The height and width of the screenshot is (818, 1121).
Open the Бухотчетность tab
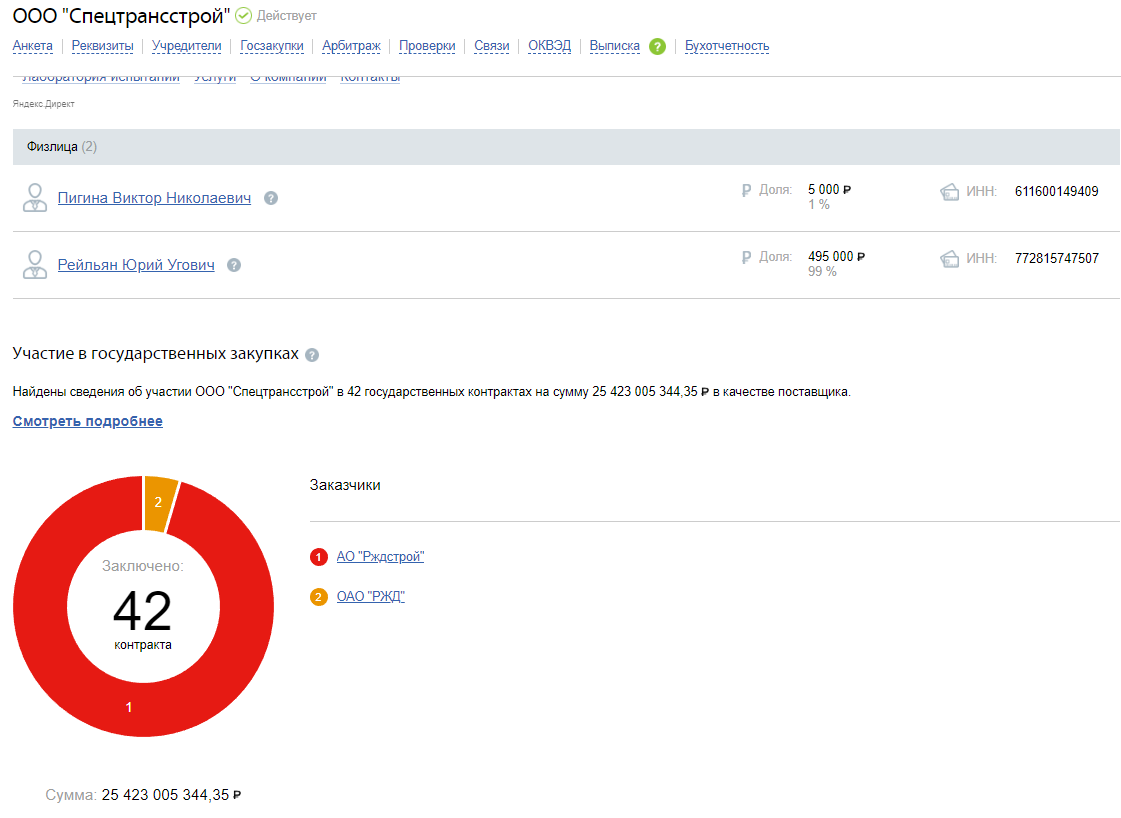[727, 46]
